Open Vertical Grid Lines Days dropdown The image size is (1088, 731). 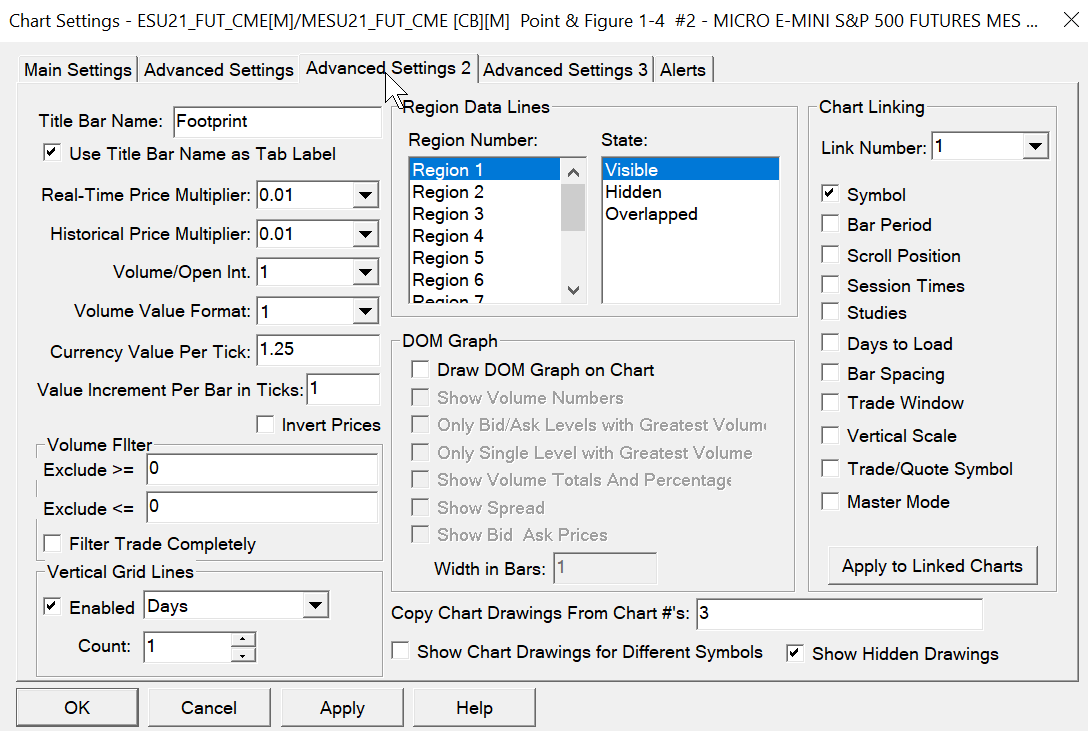[316, 606]
